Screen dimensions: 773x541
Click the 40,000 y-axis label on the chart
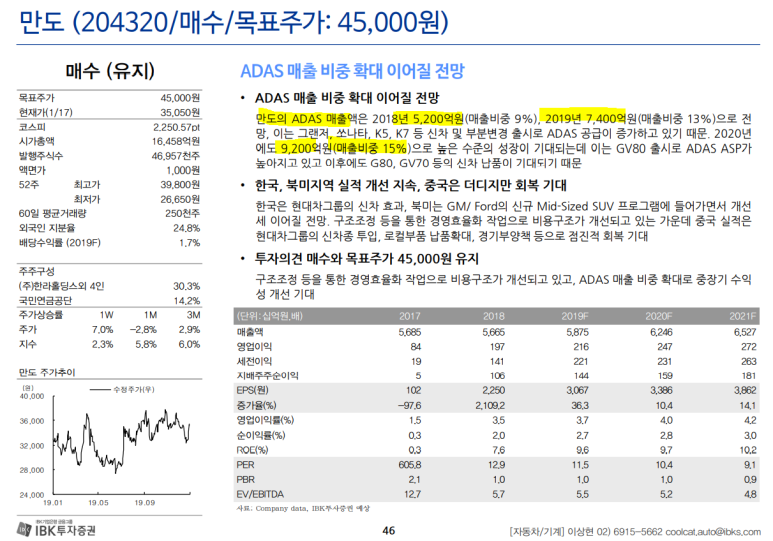32,396
